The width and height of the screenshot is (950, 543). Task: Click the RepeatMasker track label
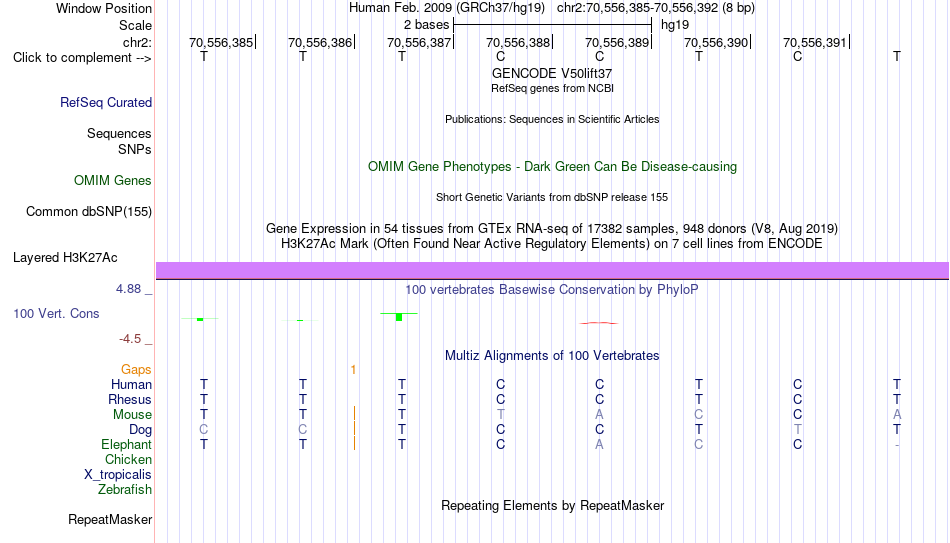click(x=110, y=519)
